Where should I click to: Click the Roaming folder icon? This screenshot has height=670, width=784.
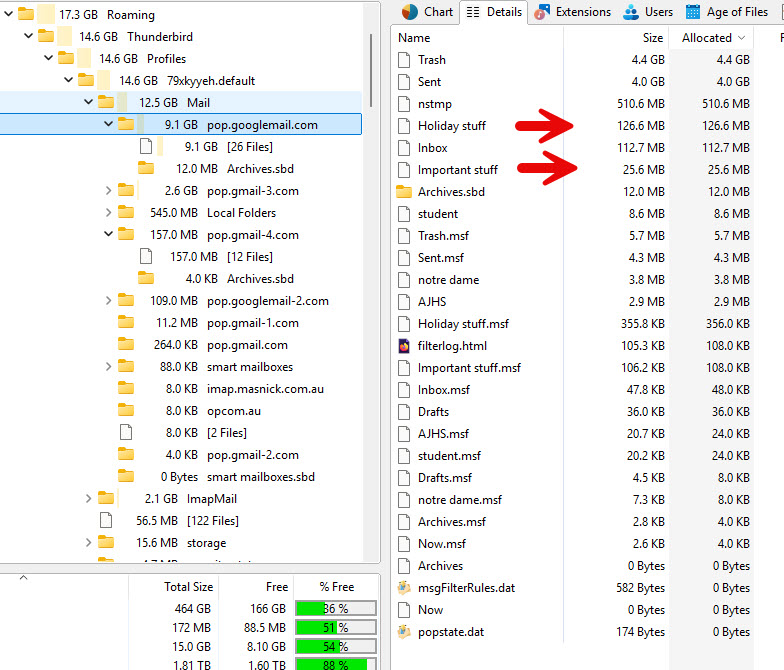(x=26, y=14)
